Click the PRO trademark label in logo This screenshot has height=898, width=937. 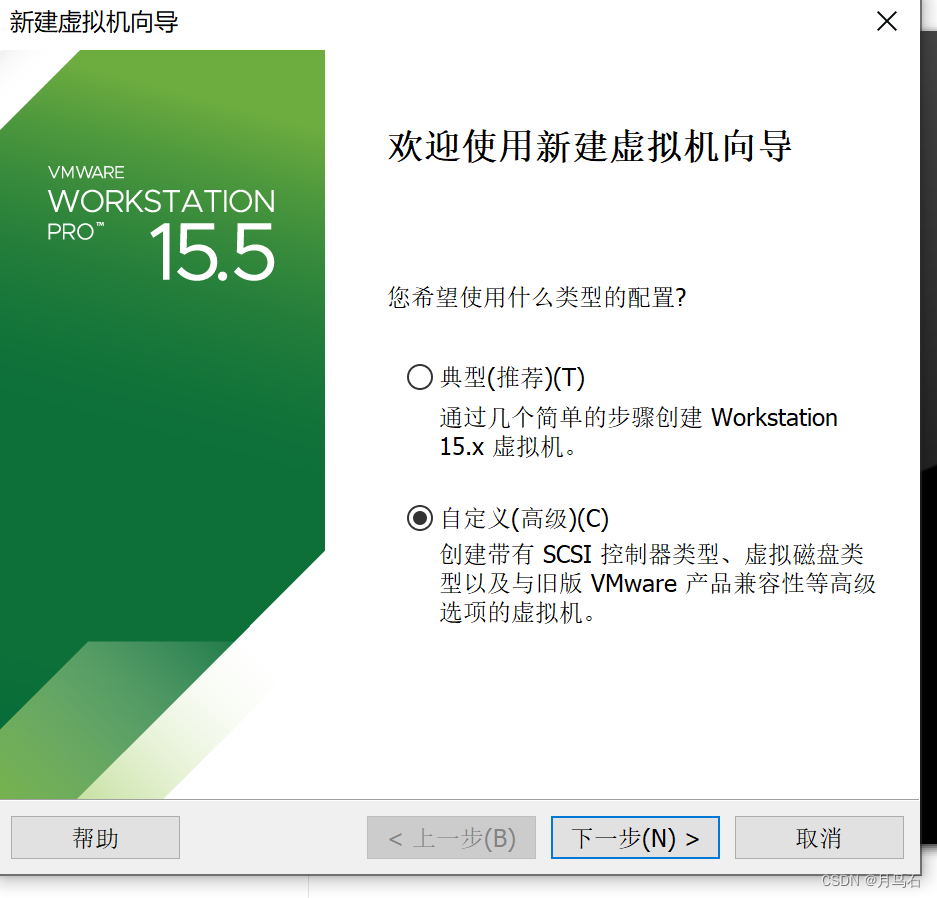75,232
